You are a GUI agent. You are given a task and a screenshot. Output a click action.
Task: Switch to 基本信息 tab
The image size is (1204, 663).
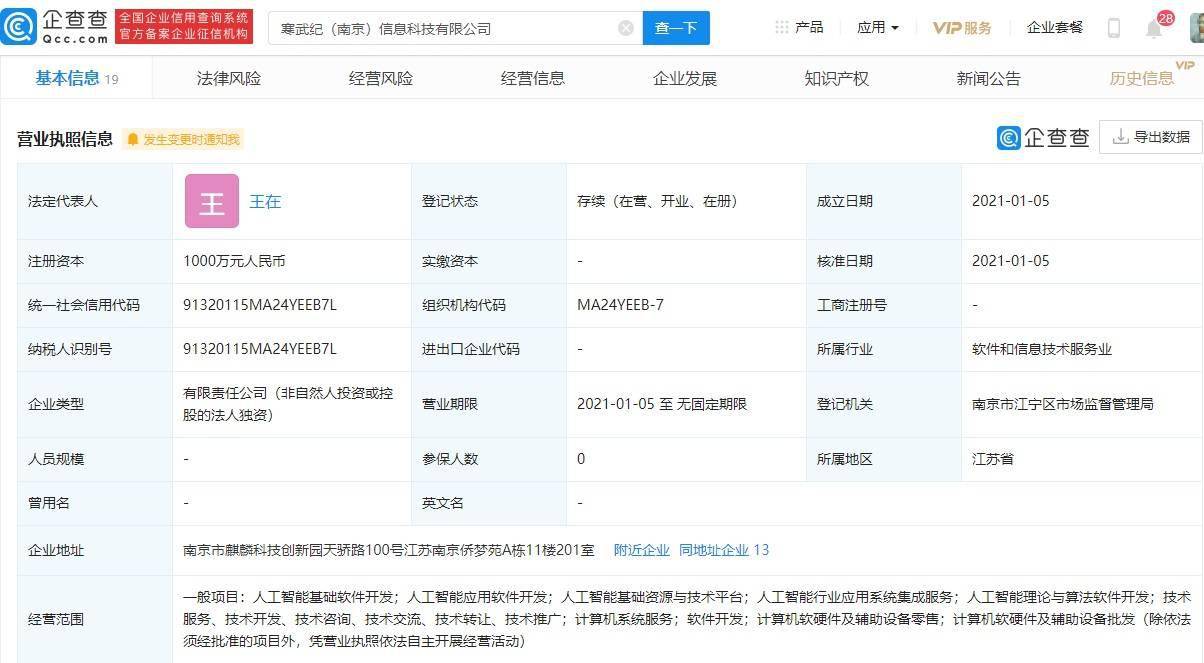click(x=76, y=78)
